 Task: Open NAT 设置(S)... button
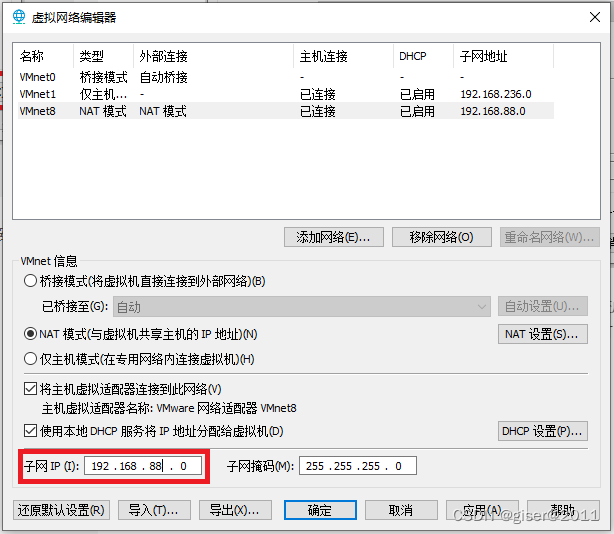point(543,334)
